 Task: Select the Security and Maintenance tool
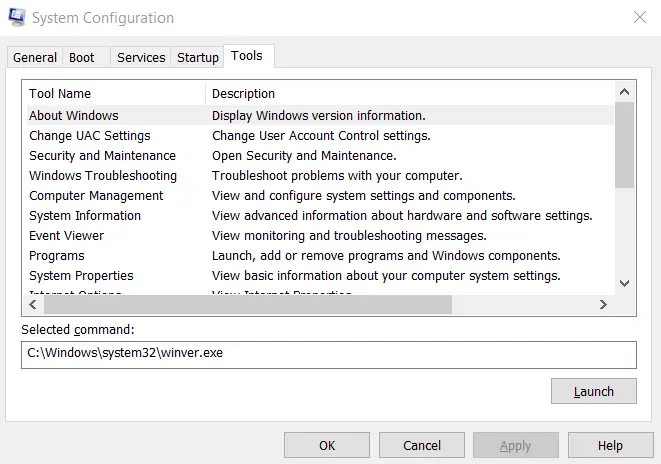[102, 156]
